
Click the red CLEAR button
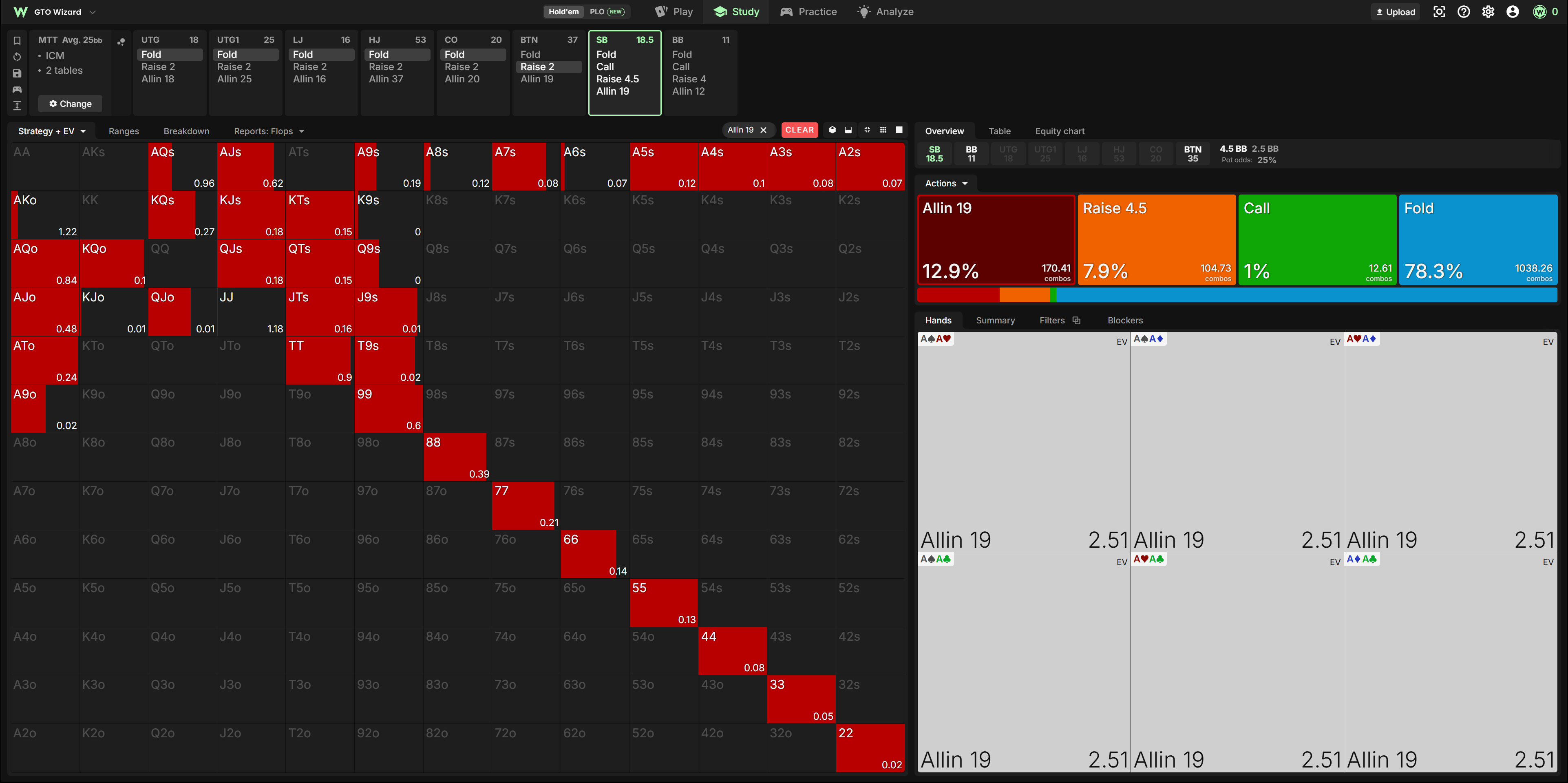[x=799, y=130]
